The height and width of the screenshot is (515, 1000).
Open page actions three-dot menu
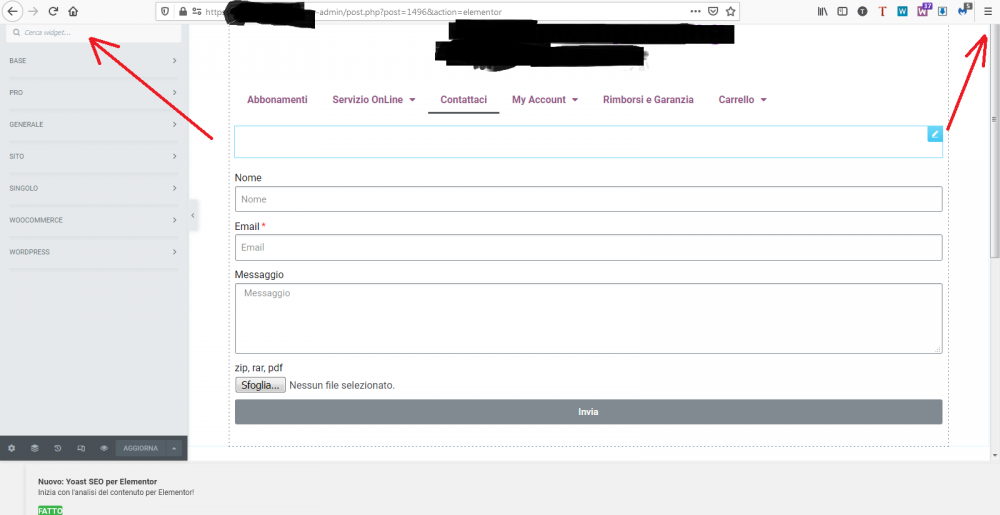(x=696, y=11)
